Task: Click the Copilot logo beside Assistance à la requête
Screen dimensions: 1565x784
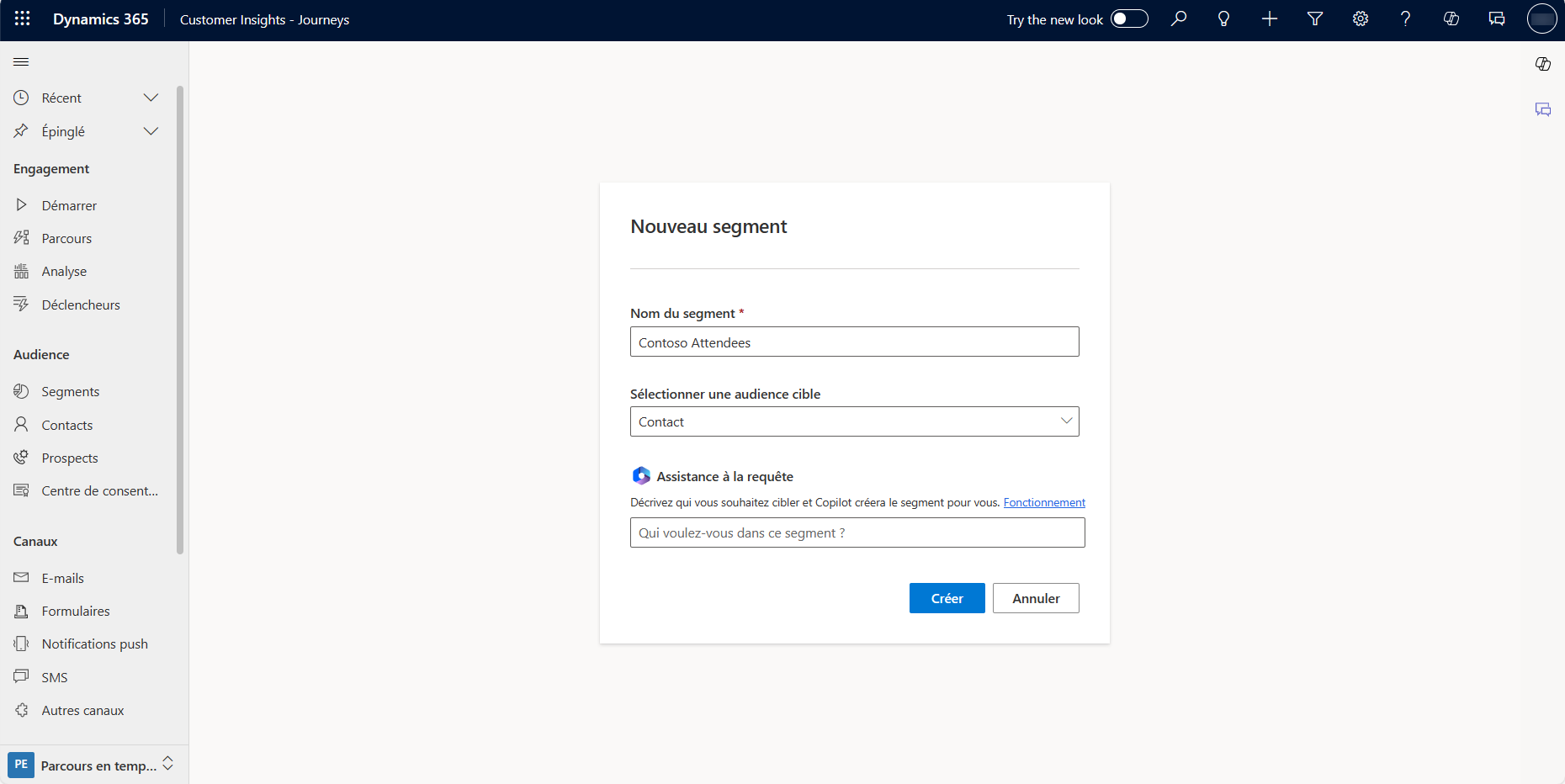Action: (x=641, y=476)
